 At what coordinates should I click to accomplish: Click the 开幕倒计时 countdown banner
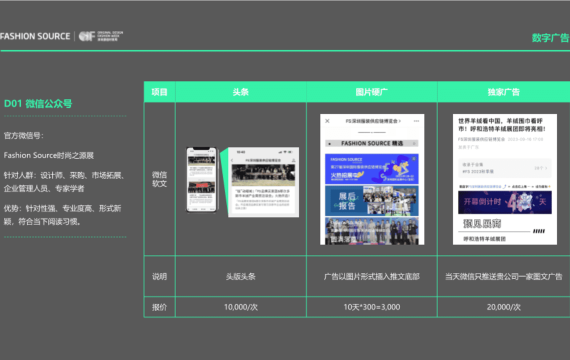point(505,202)
